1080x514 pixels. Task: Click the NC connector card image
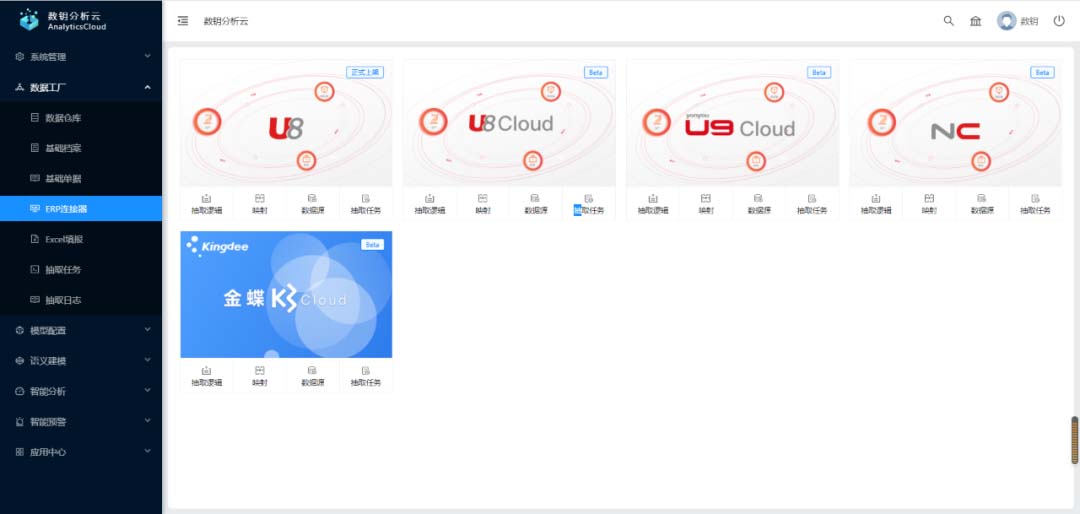click(x=956, y=123)
